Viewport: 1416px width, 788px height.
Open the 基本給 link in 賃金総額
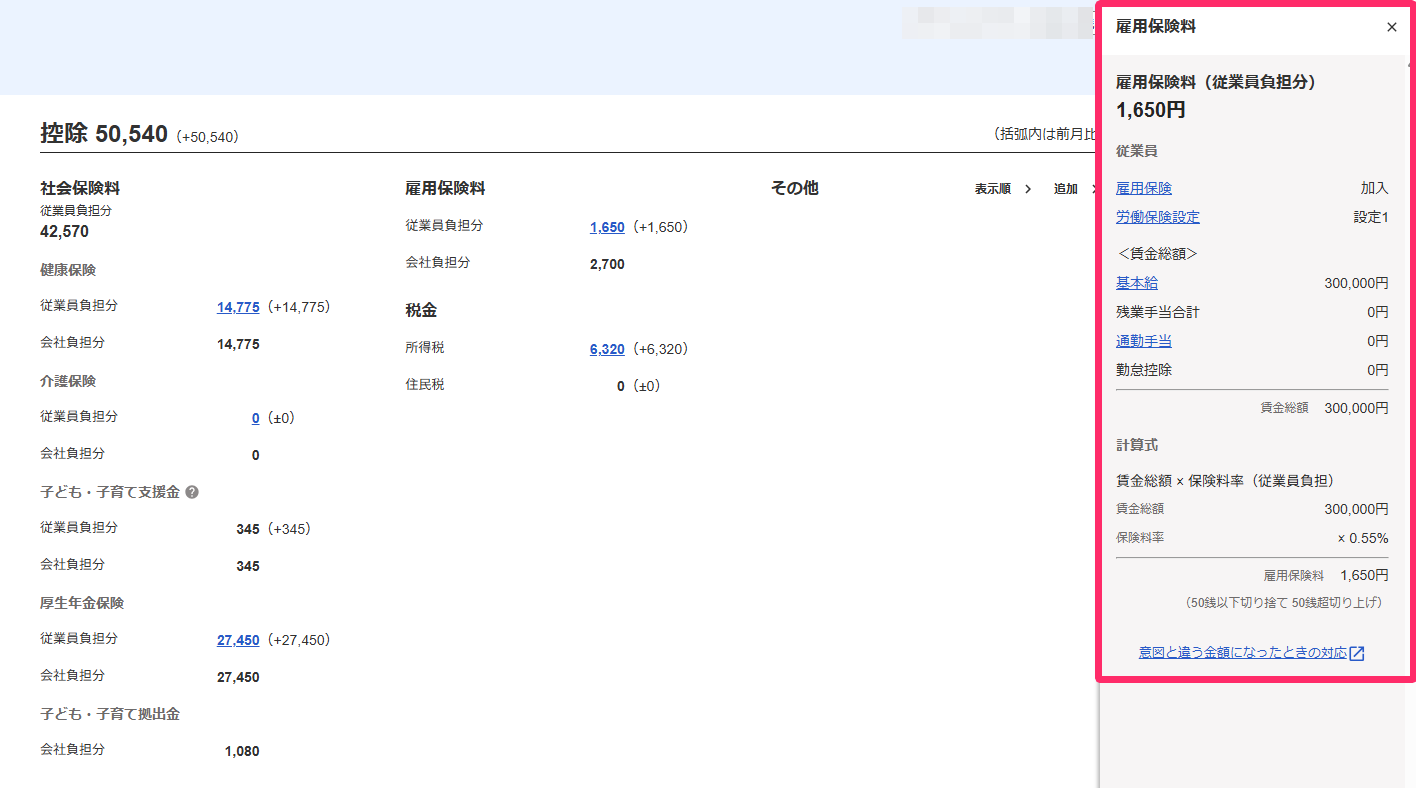(x=1137, y=283)
